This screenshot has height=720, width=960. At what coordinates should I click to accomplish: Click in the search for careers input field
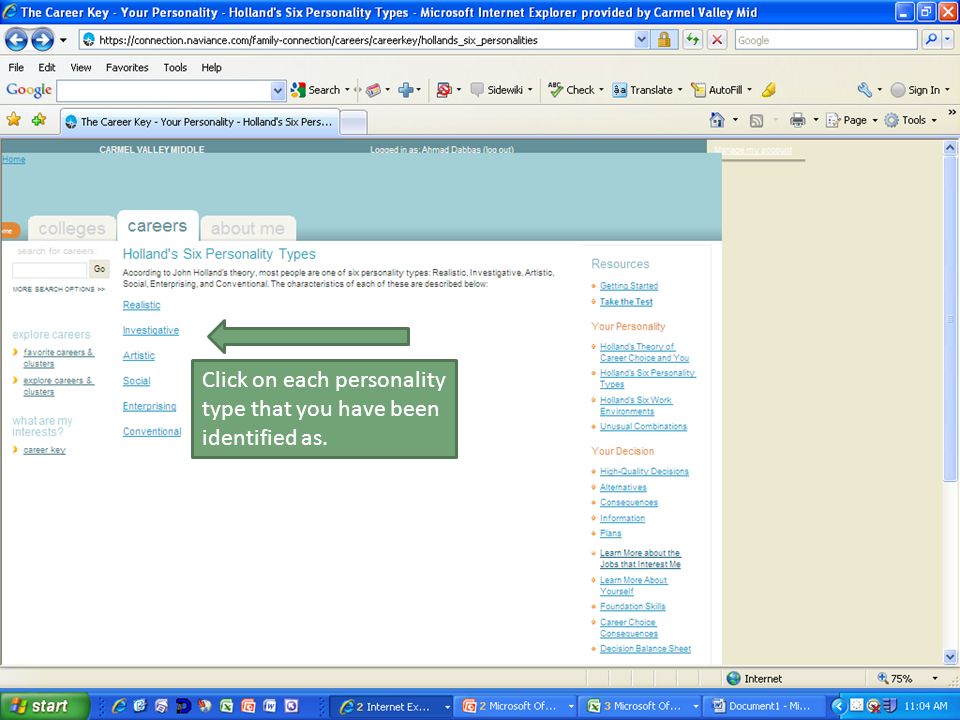click(x=50, y=270)
